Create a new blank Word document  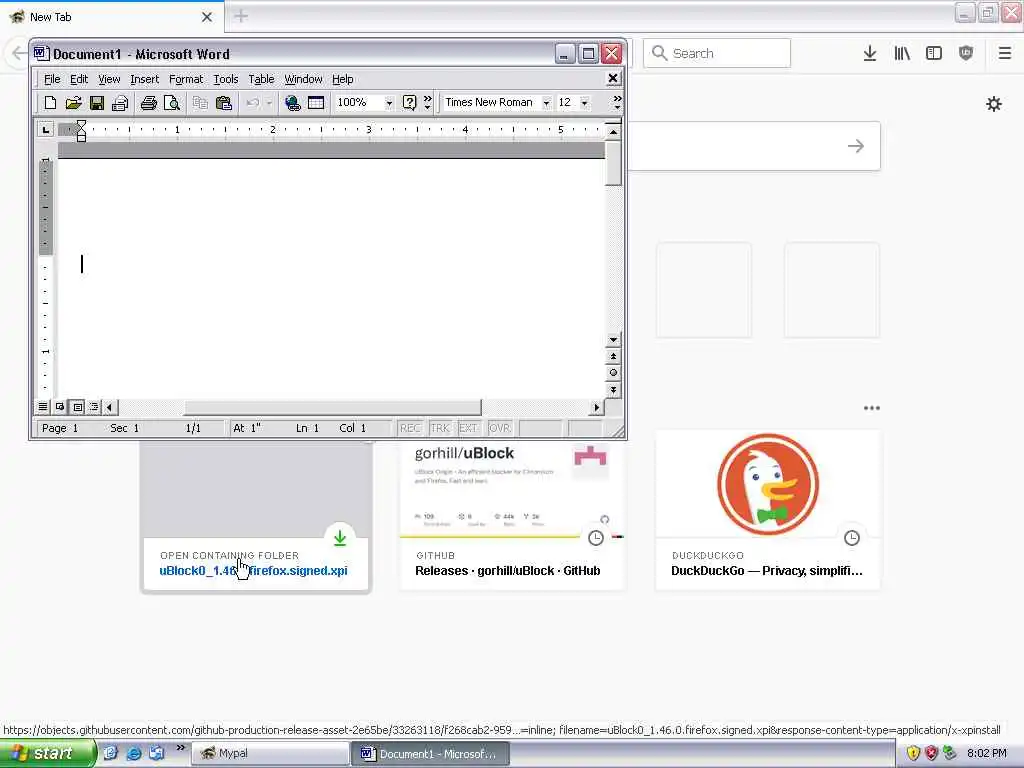point(50,103)
